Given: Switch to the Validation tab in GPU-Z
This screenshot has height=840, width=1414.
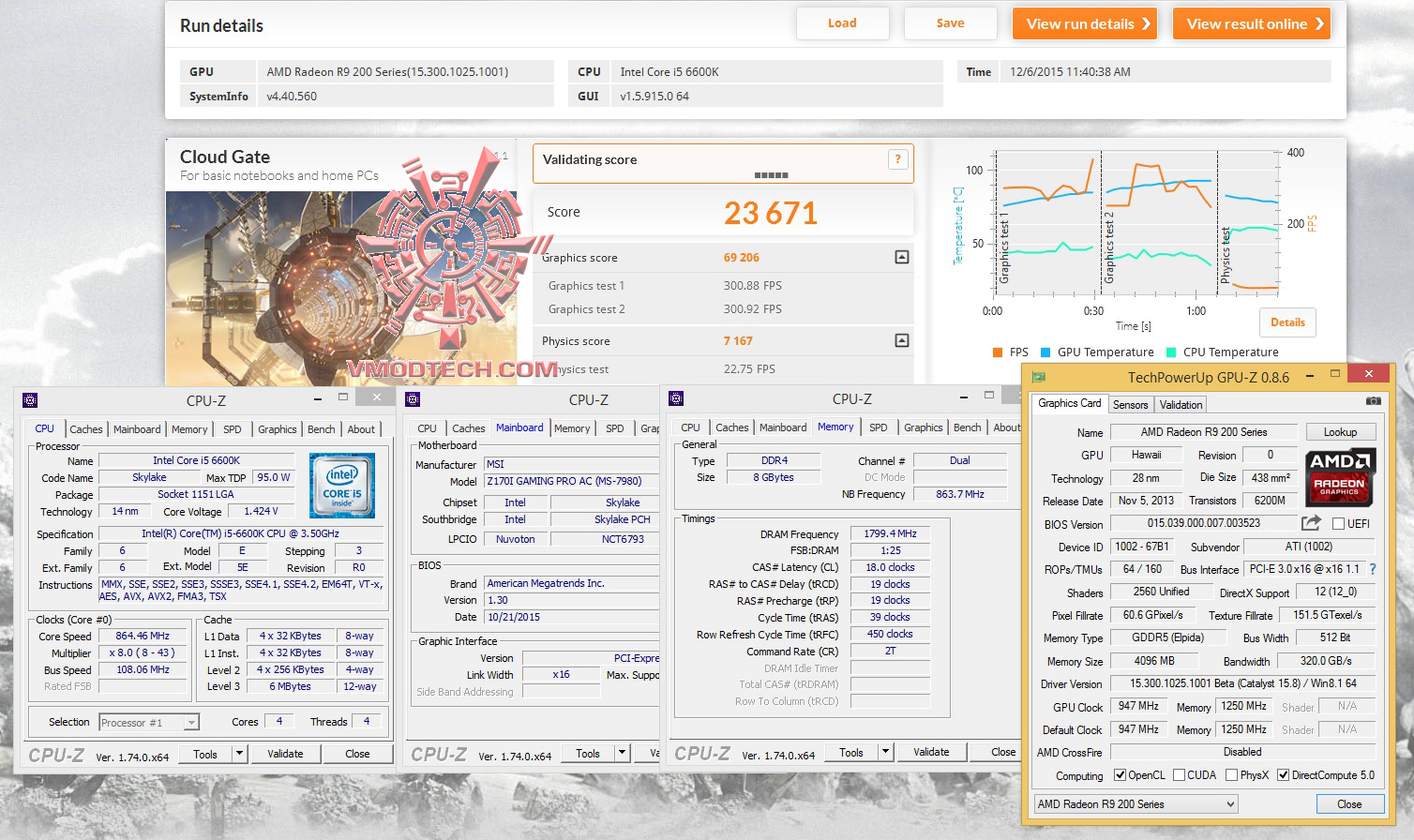Looking at the screenshot, I should point(1181,405).
